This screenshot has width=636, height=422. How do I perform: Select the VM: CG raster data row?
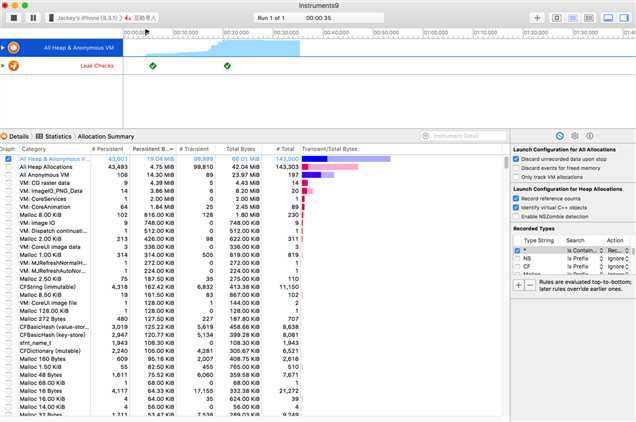click(x=251, y=183)
